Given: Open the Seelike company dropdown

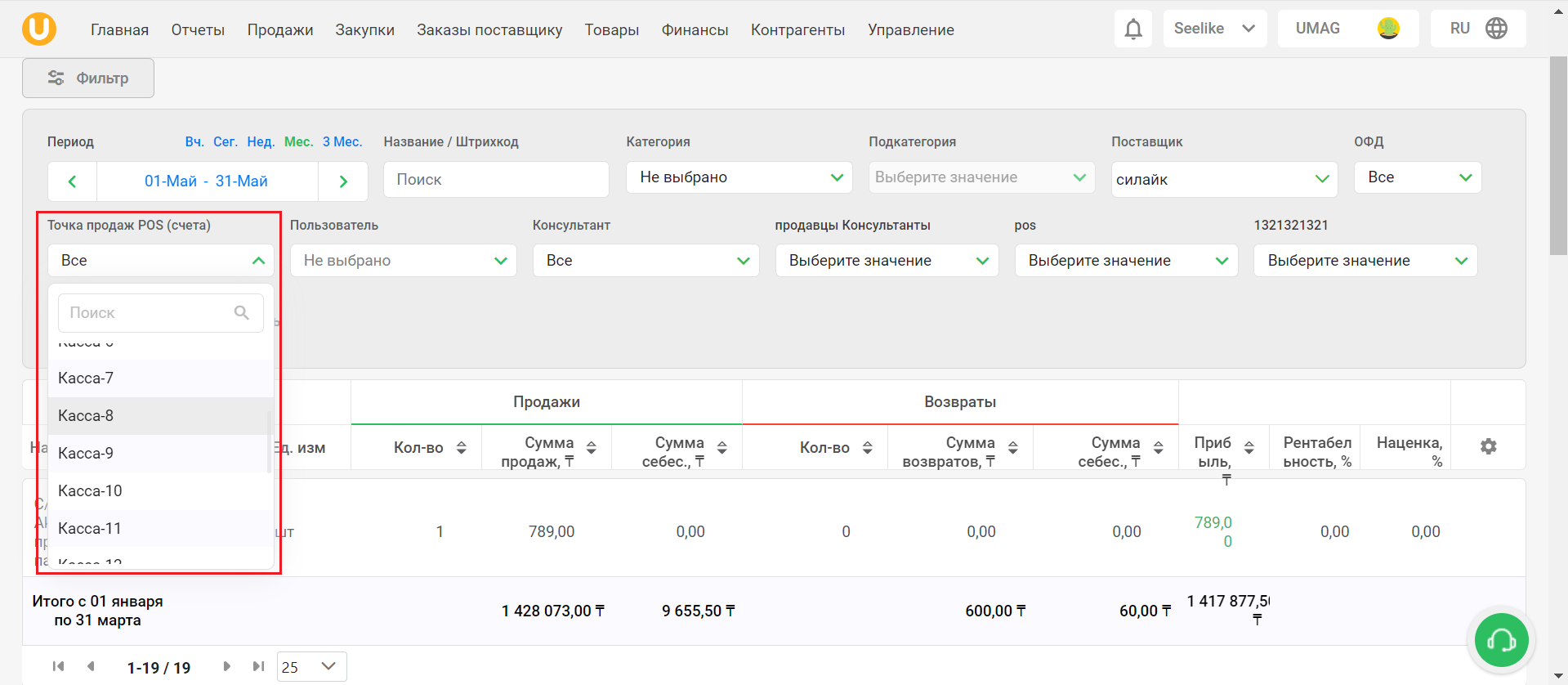Looking at the screenshot, I should [1215, 29].
